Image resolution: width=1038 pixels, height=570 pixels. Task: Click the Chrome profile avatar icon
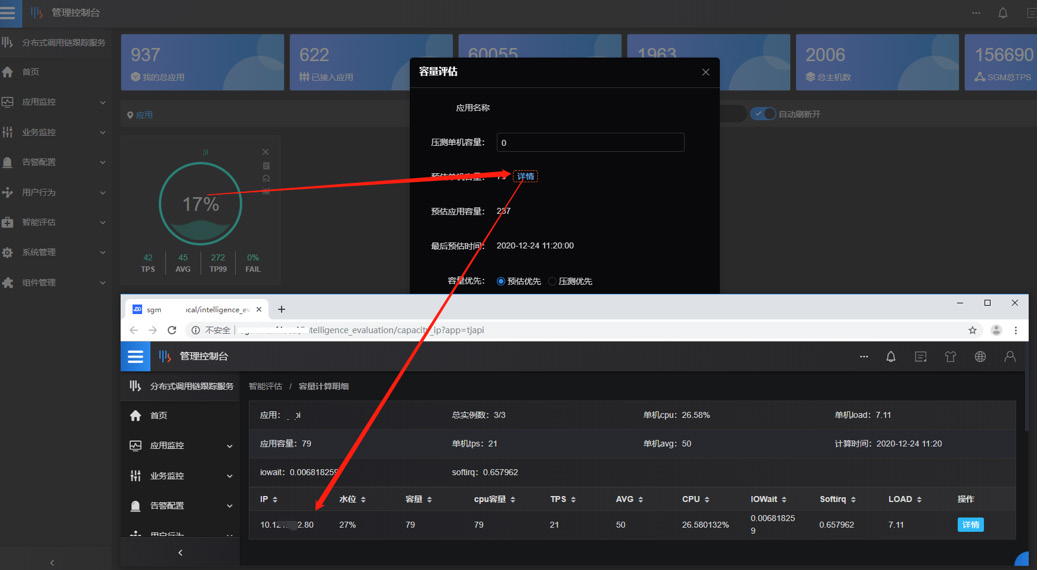996,330
